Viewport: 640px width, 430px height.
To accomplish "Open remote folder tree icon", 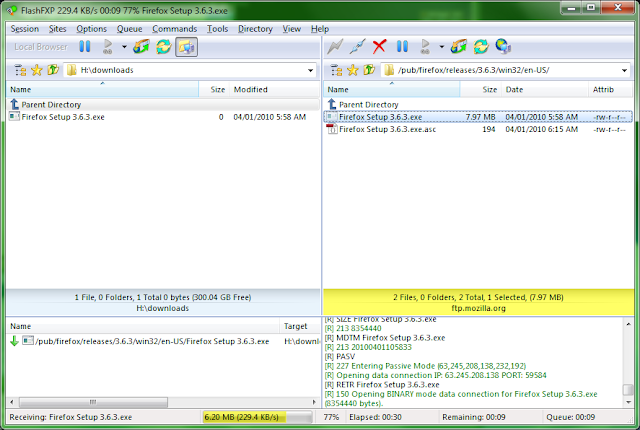I will pyautogui.click(x=336, y=70).
